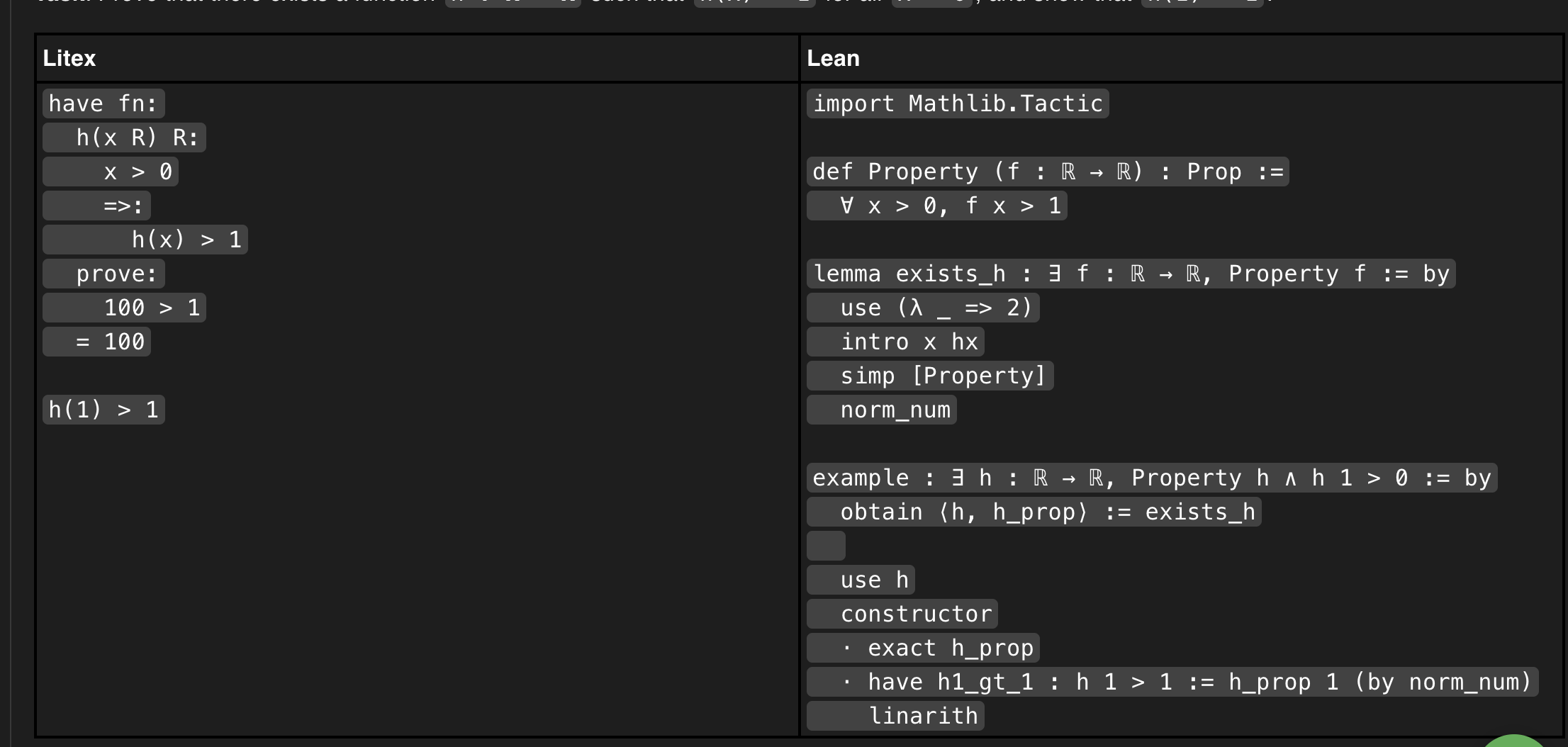This screenshot has width=1568, height=747.
Task: Click the 'example : ∃ h' statement line
Action: [1151, 478]
